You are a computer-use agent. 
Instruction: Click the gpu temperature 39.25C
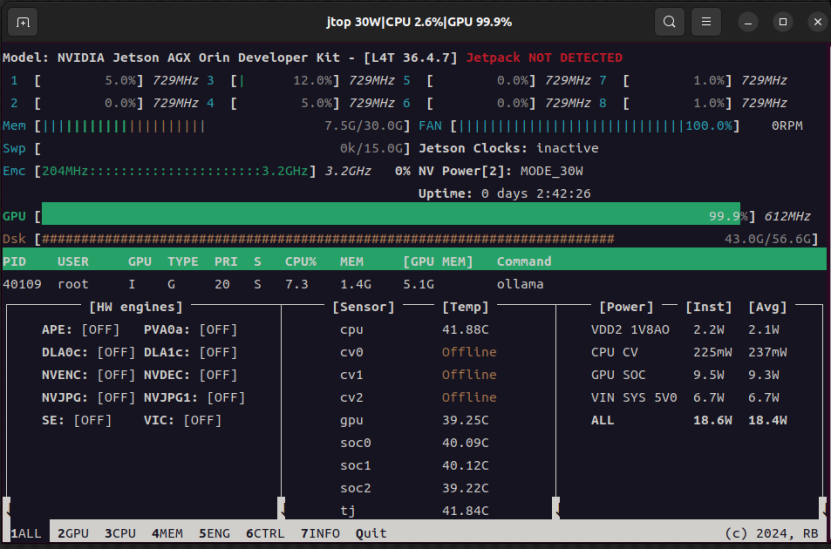pos(465,420)
